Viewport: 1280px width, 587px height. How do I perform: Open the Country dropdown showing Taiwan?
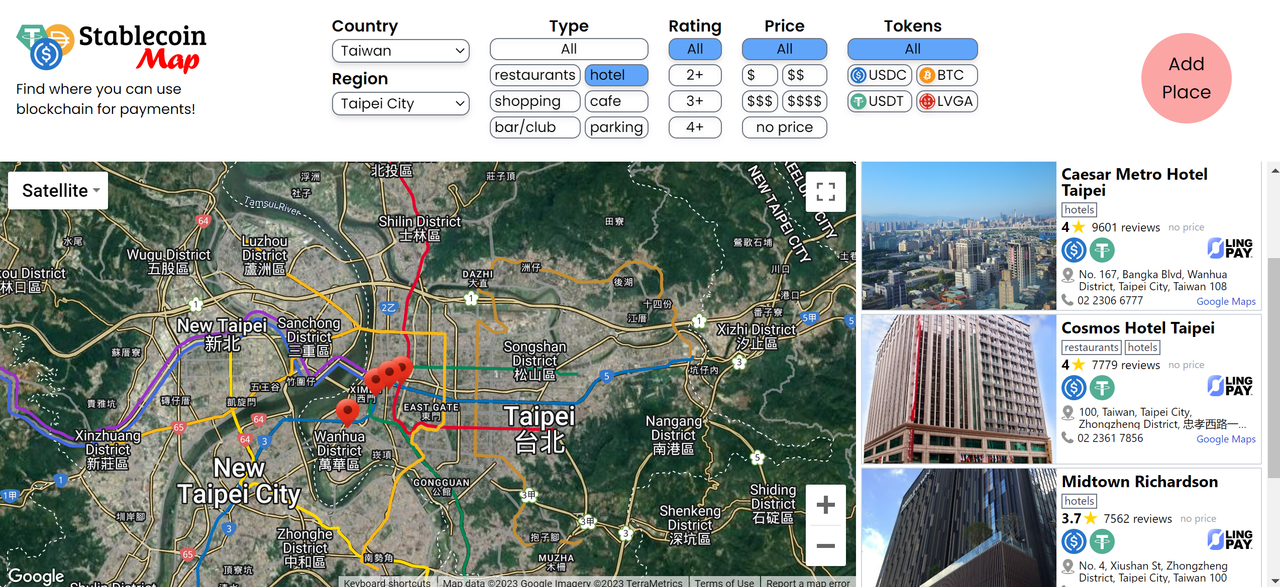[400, 51]
